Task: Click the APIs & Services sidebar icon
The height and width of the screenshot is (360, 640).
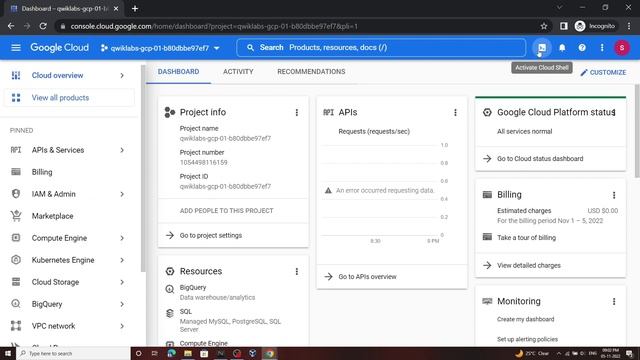Action: (x=16, y=150)
